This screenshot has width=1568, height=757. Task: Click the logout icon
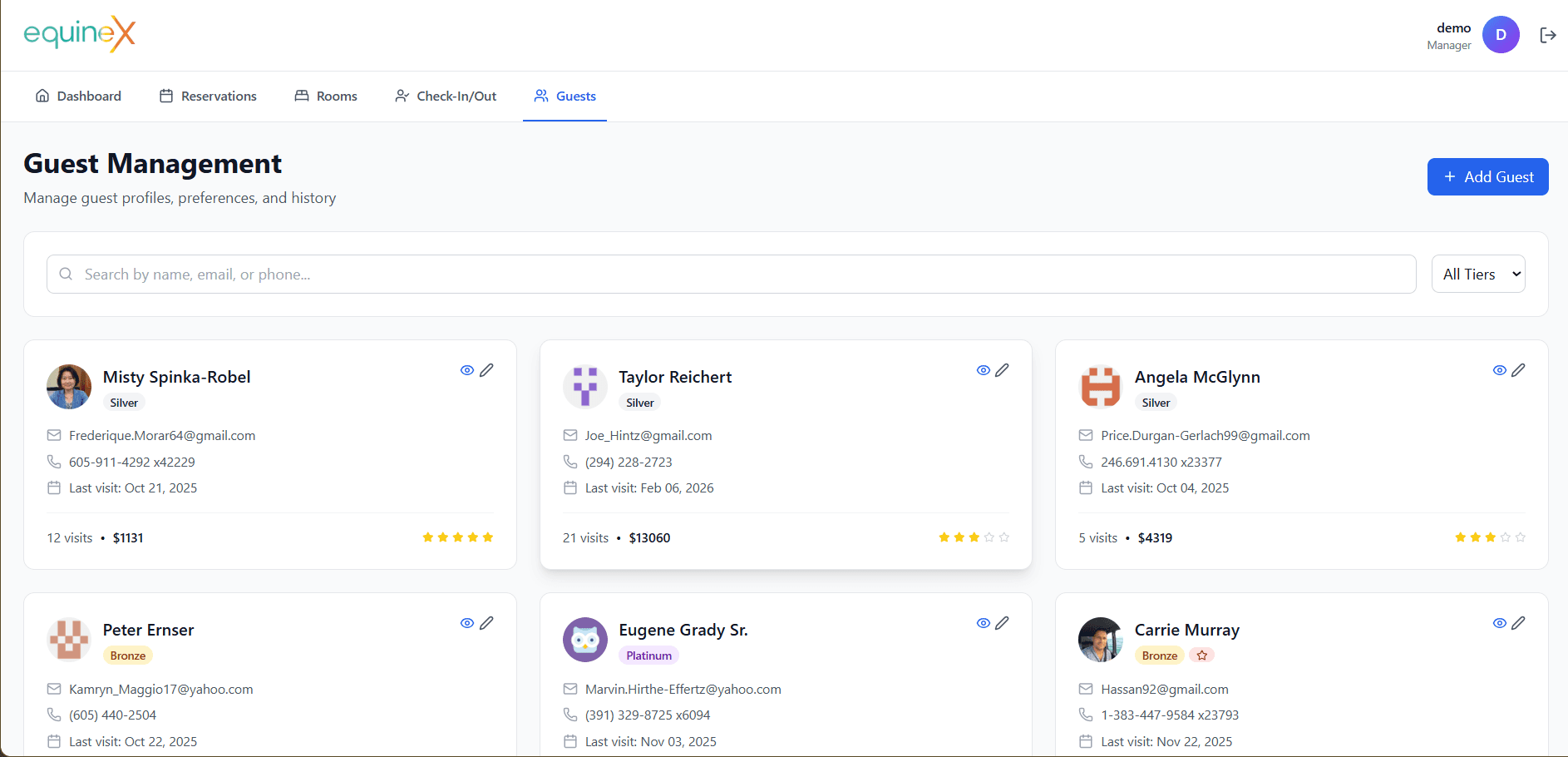click(1547, 35)
